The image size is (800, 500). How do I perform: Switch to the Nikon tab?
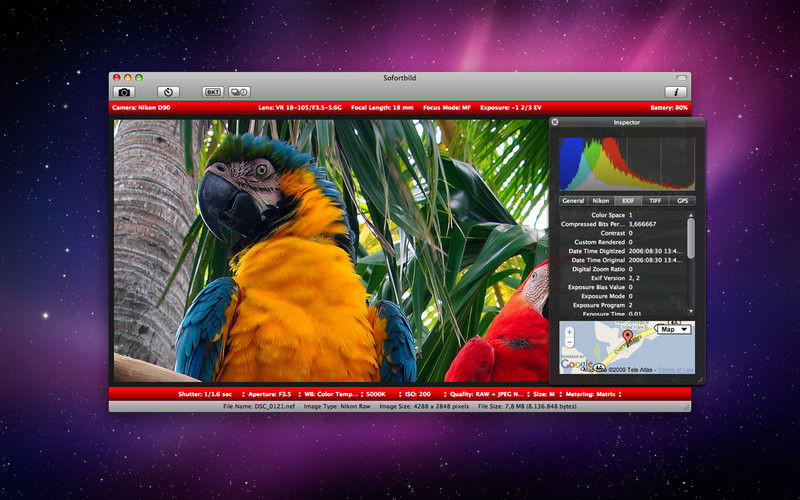(601, 201)
